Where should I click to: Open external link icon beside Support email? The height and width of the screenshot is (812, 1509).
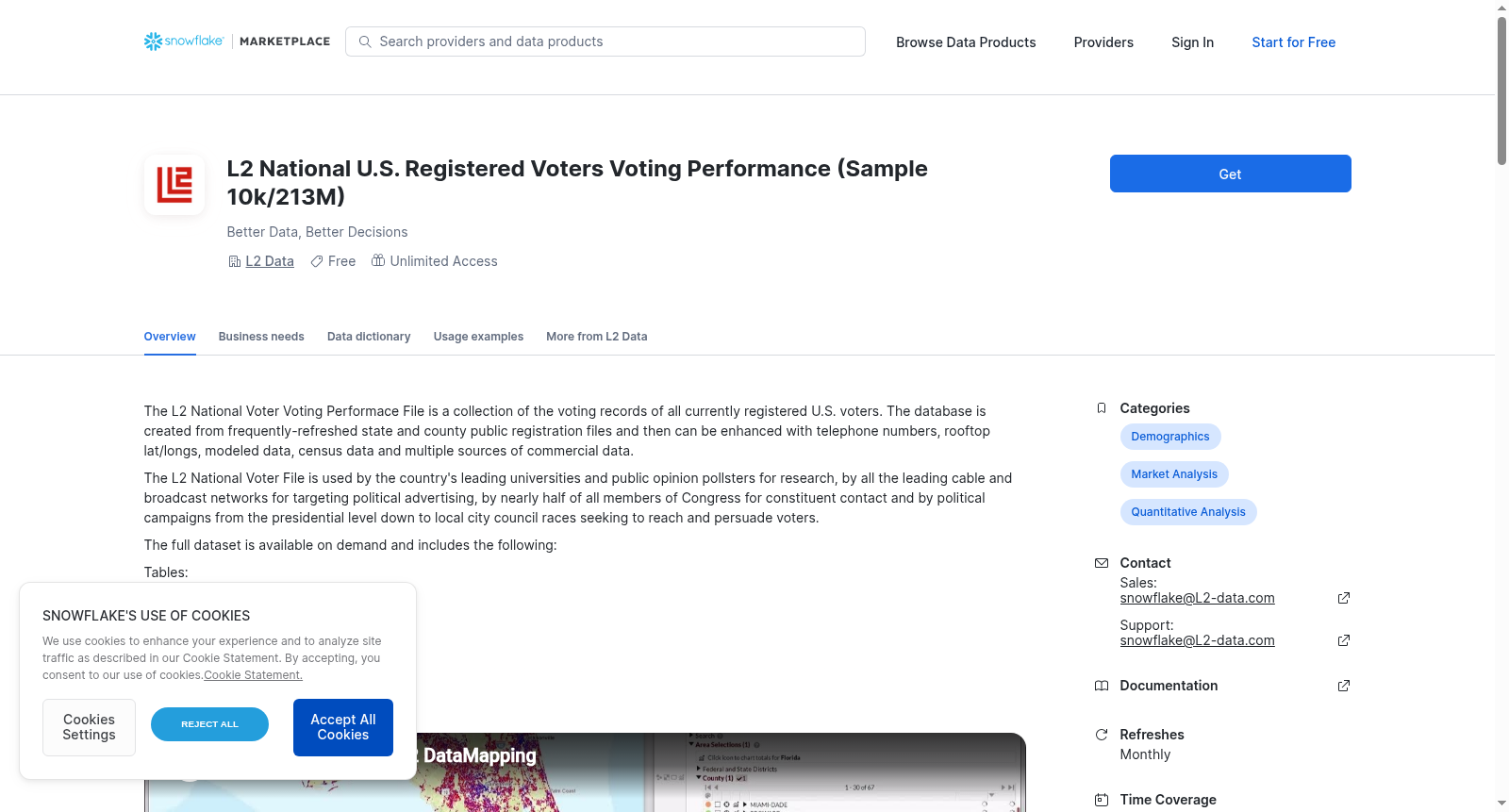tap(1344, 640)
